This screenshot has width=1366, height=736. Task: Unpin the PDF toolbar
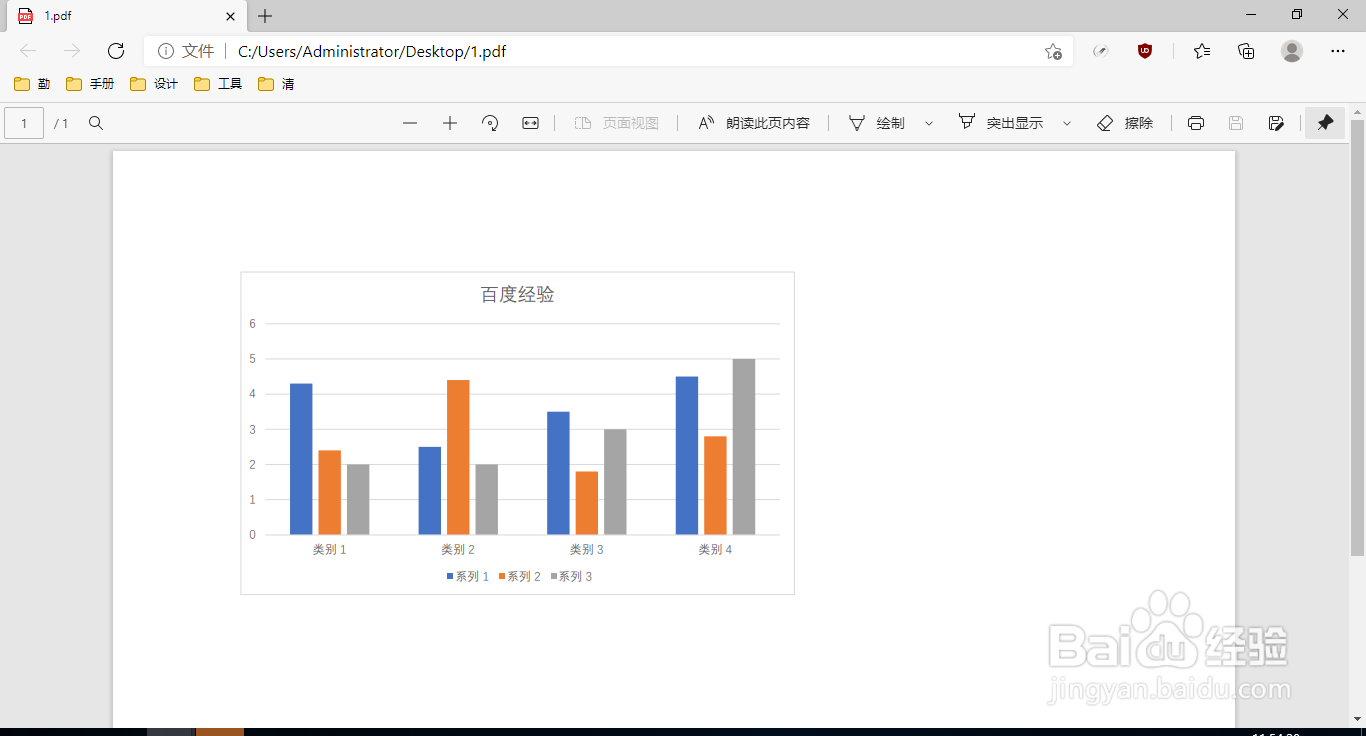pos(1325,122)
